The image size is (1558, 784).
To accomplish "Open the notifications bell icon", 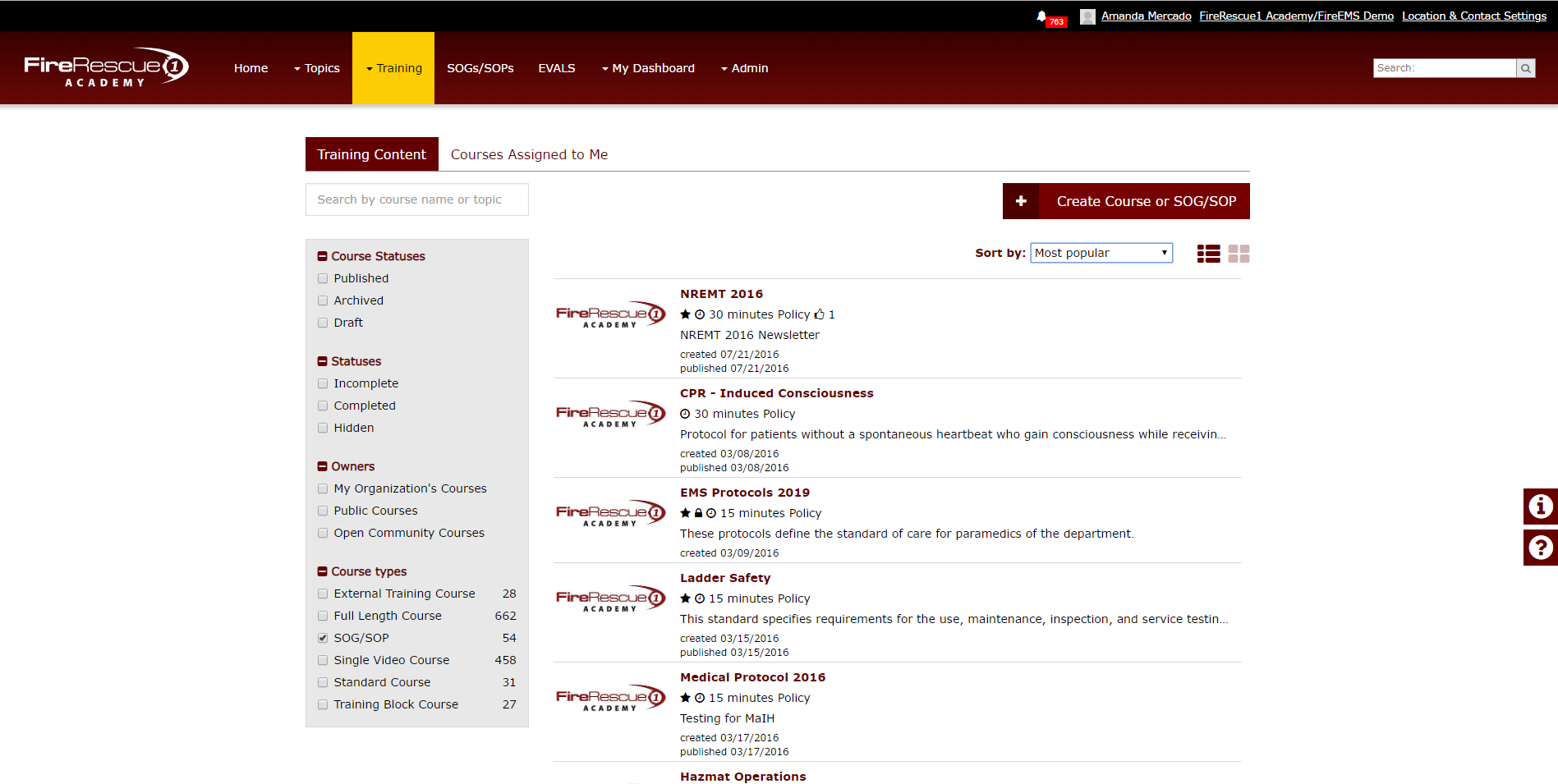I will click(x=1041, y=16).
